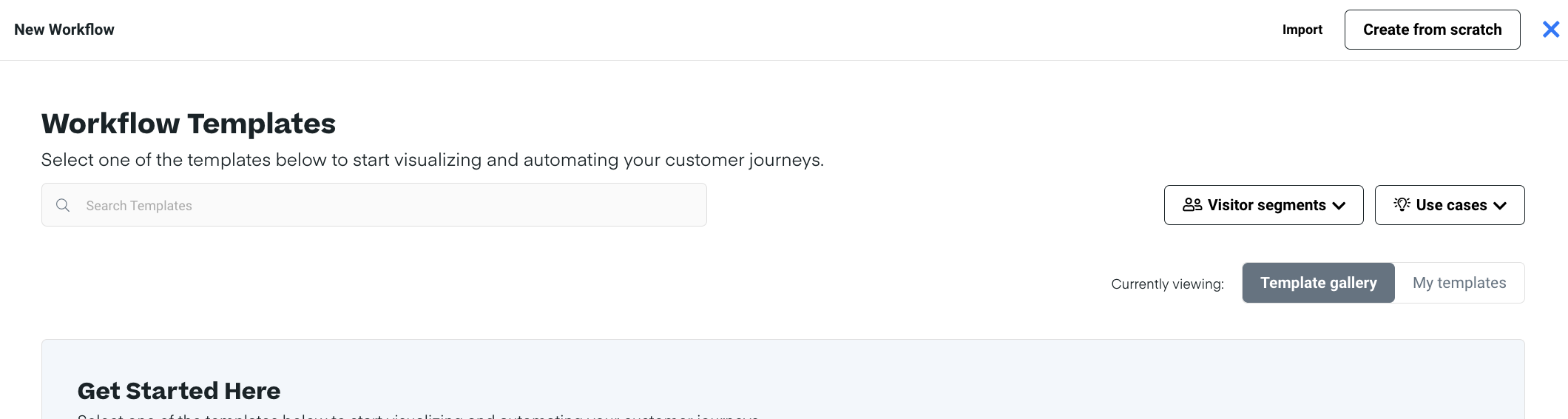Viewport: 1568px width, 419px height.
Task: Click the people icon in Visitor segments
Action: click(x=1192, y=205)
